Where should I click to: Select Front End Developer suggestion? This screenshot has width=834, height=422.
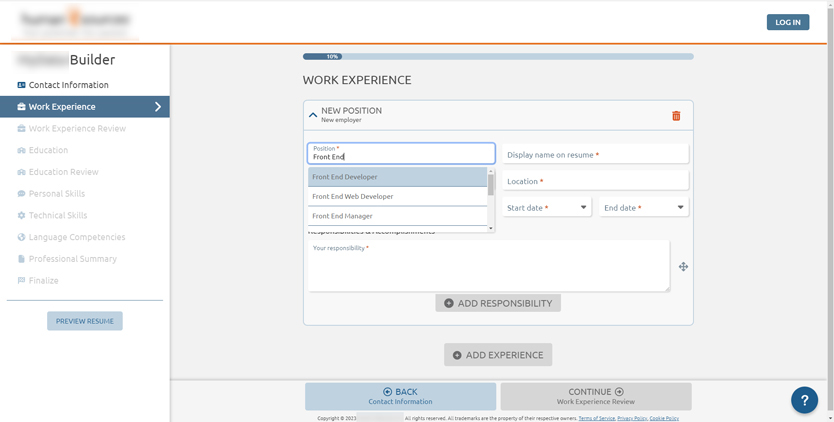click(397, 177)
